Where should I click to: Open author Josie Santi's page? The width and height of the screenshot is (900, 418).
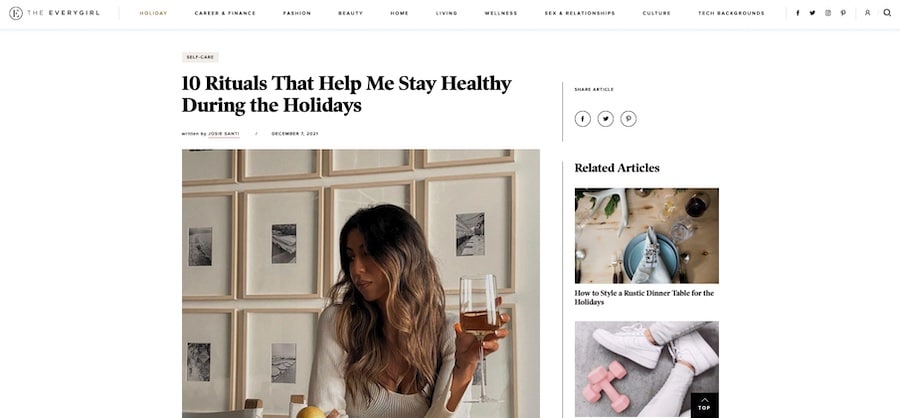click(x=224, y=134)
